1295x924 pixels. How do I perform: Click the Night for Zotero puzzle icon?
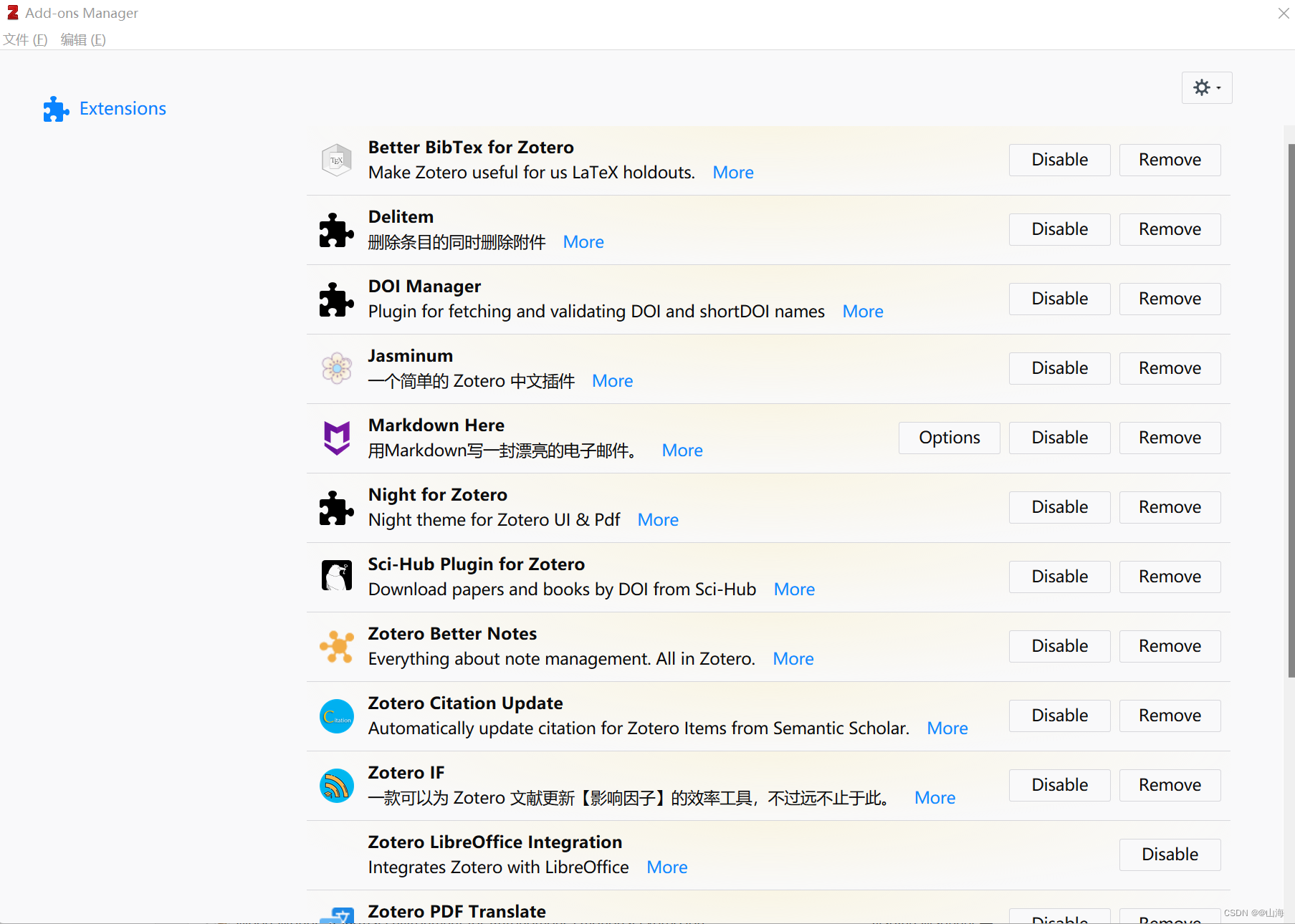336,508
